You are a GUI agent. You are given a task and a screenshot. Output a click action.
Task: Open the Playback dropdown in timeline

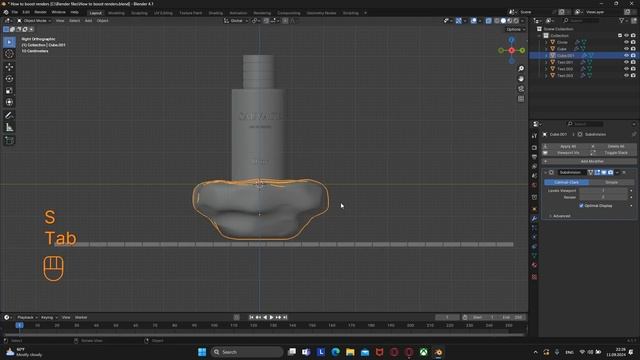pyautogui.click(x=27, y=318)
